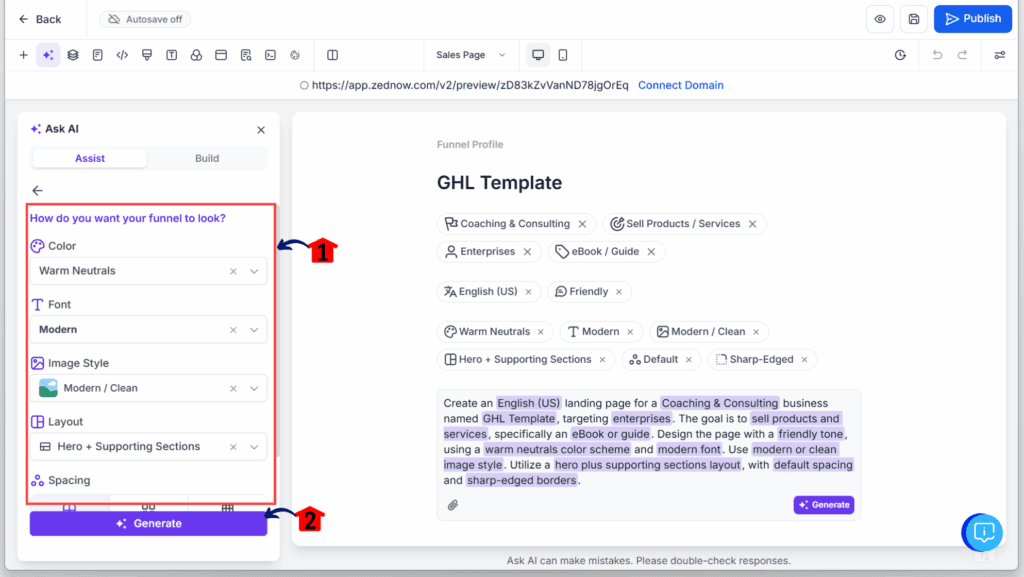The height and width of the screenshot is (577, 1024).
Task: Click the attachment paperclip icon in prompt box
Action: (x=453, y=505)
